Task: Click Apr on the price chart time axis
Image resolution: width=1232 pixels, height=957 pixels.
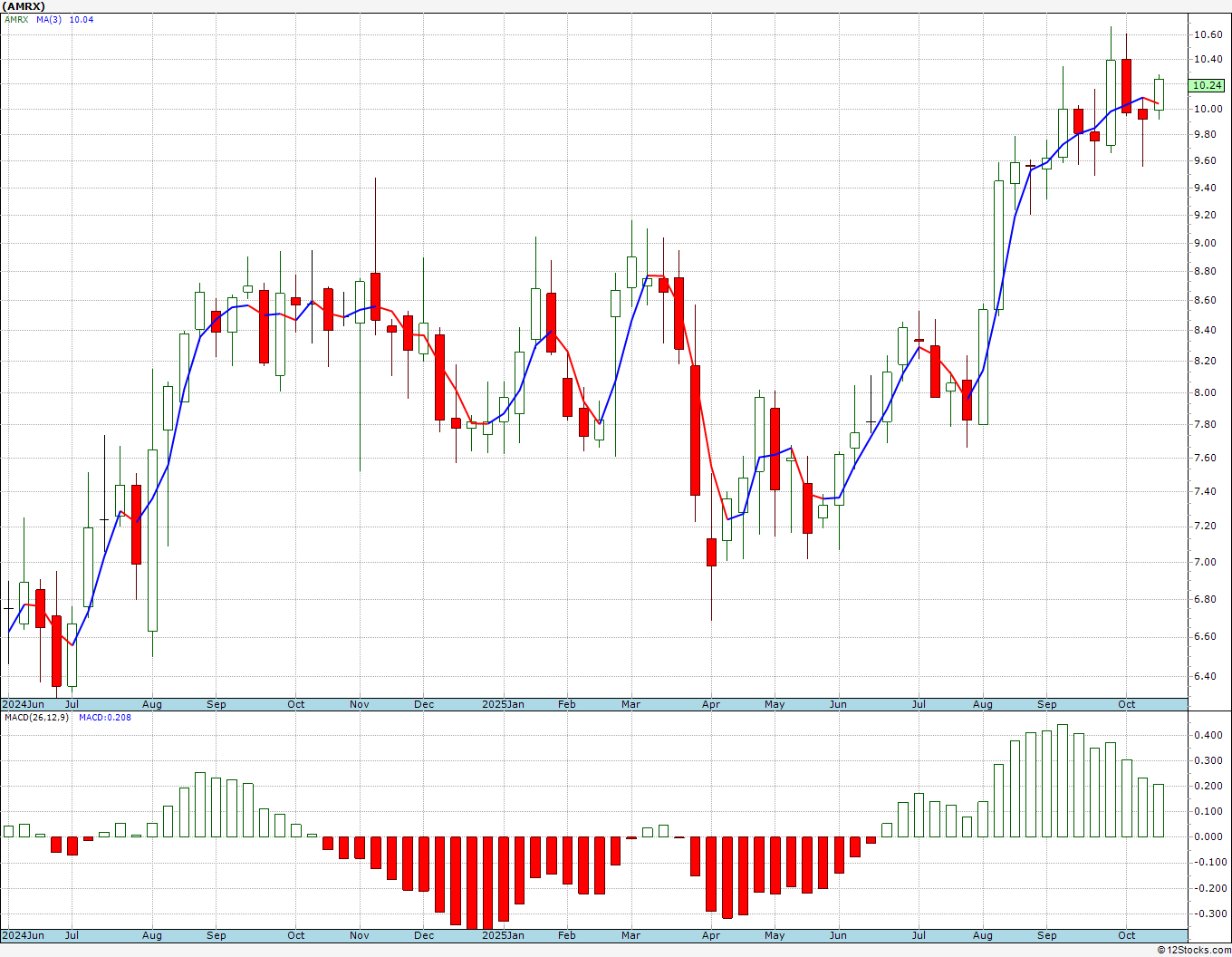Action: [x=711, y=704]
